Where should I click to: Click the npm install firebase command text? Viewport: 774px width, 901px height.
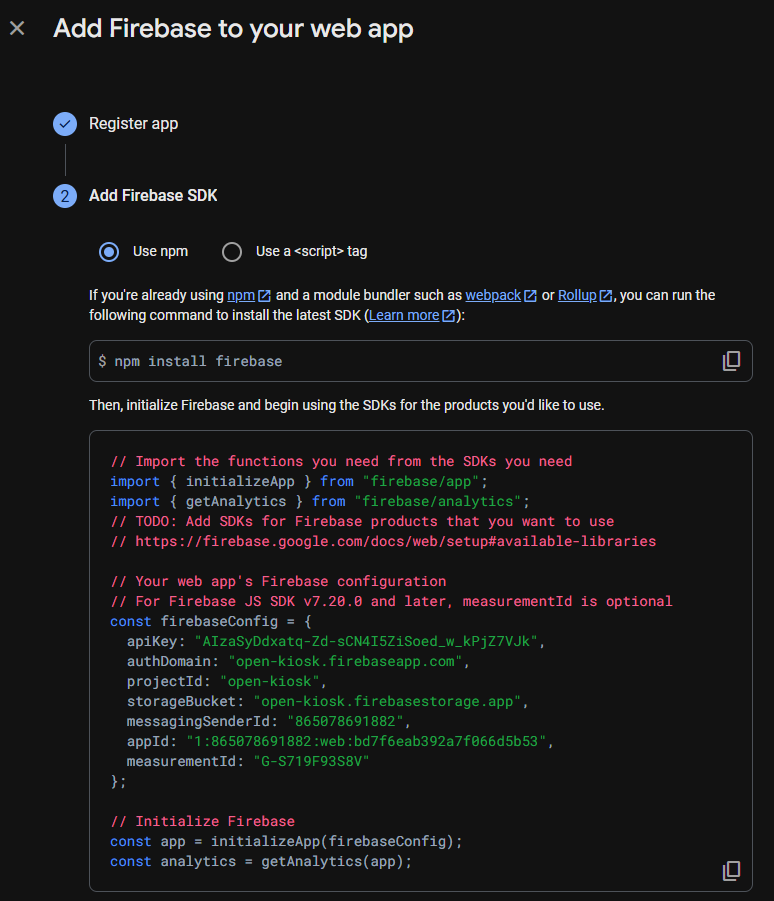(198, 361)
